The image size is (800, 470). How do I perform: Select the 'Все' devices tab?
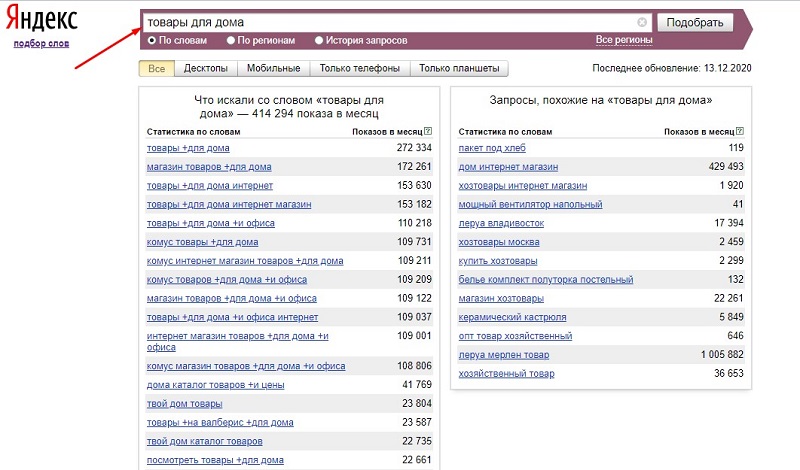(x=156, y=69)
